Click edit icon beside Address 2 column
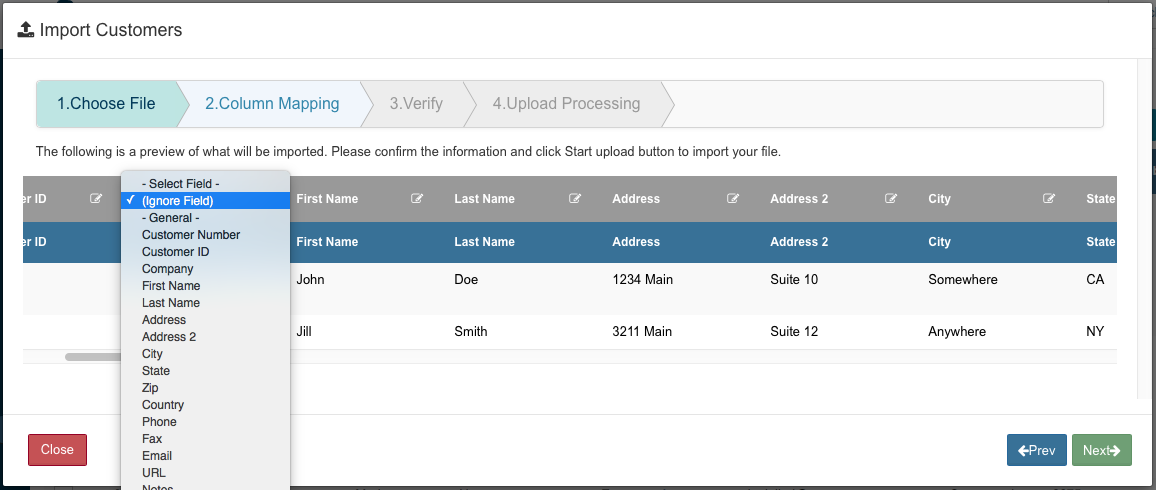The width and height of the screenshot is (1156, 490). click(891, 199)
